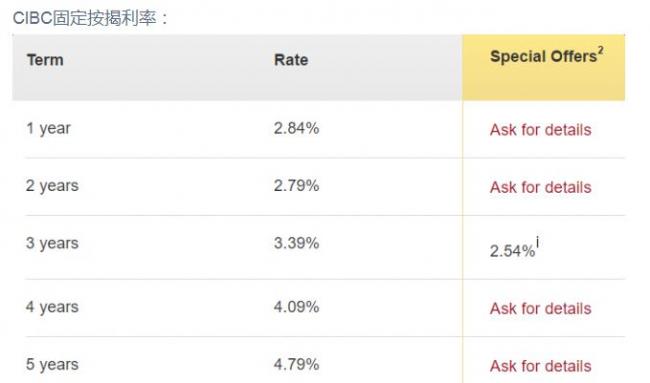Open 'Ask for details' link for 5 years

click(x=541, y=366)
